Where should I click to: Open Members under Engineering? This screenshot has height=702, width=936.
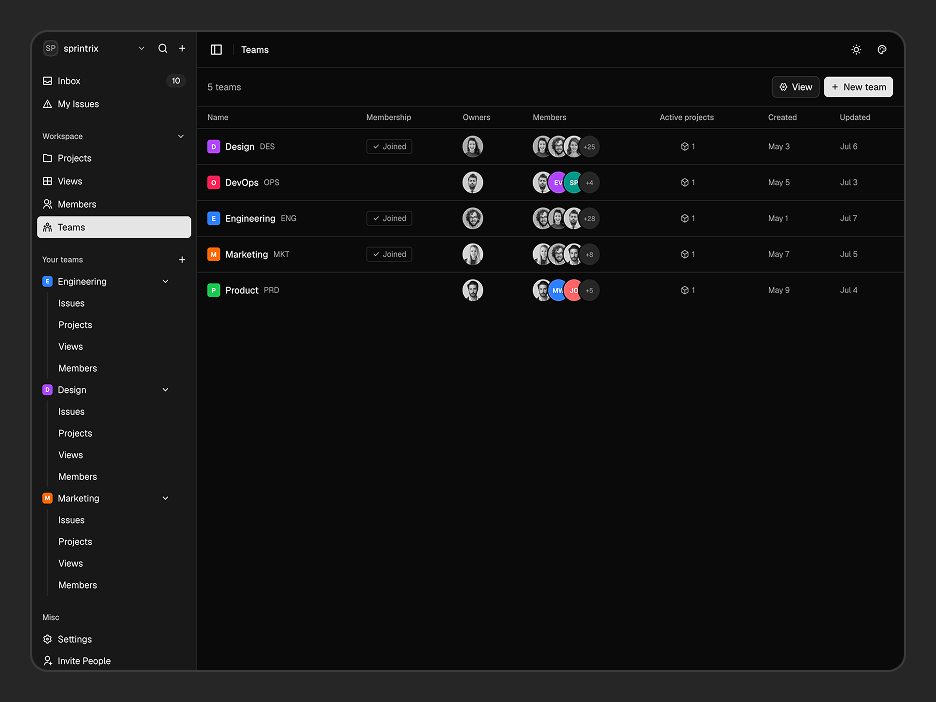78,368
